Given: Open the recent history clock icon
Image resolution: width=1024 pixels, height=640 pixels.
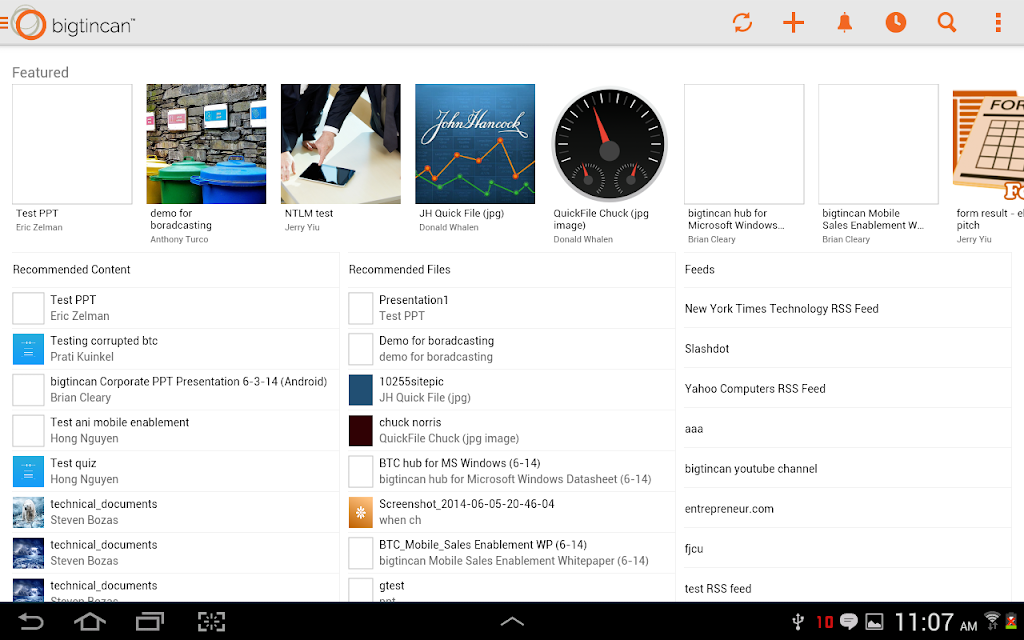Looking at the screenshot, I should 896,23.
